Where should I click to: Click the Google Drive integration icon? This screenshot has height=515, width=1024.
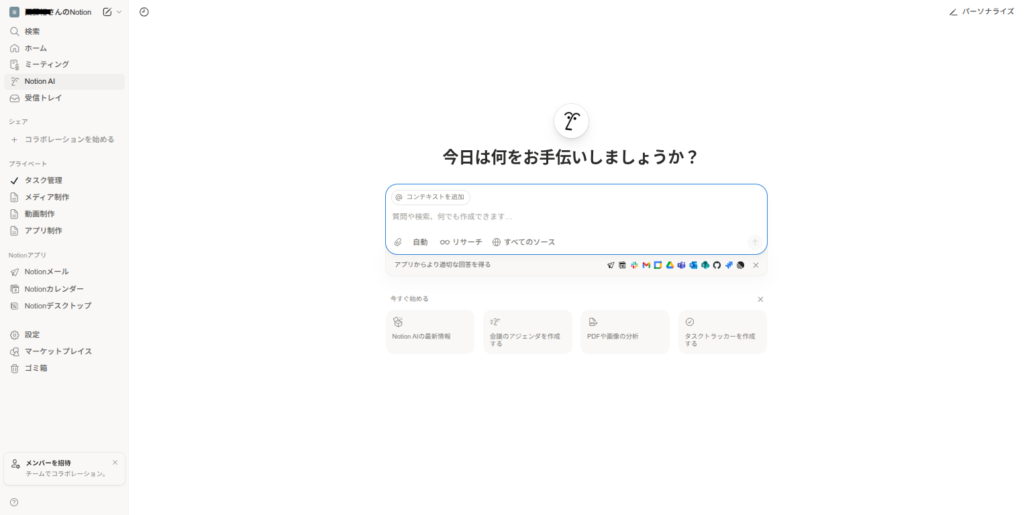click(669, 266)
